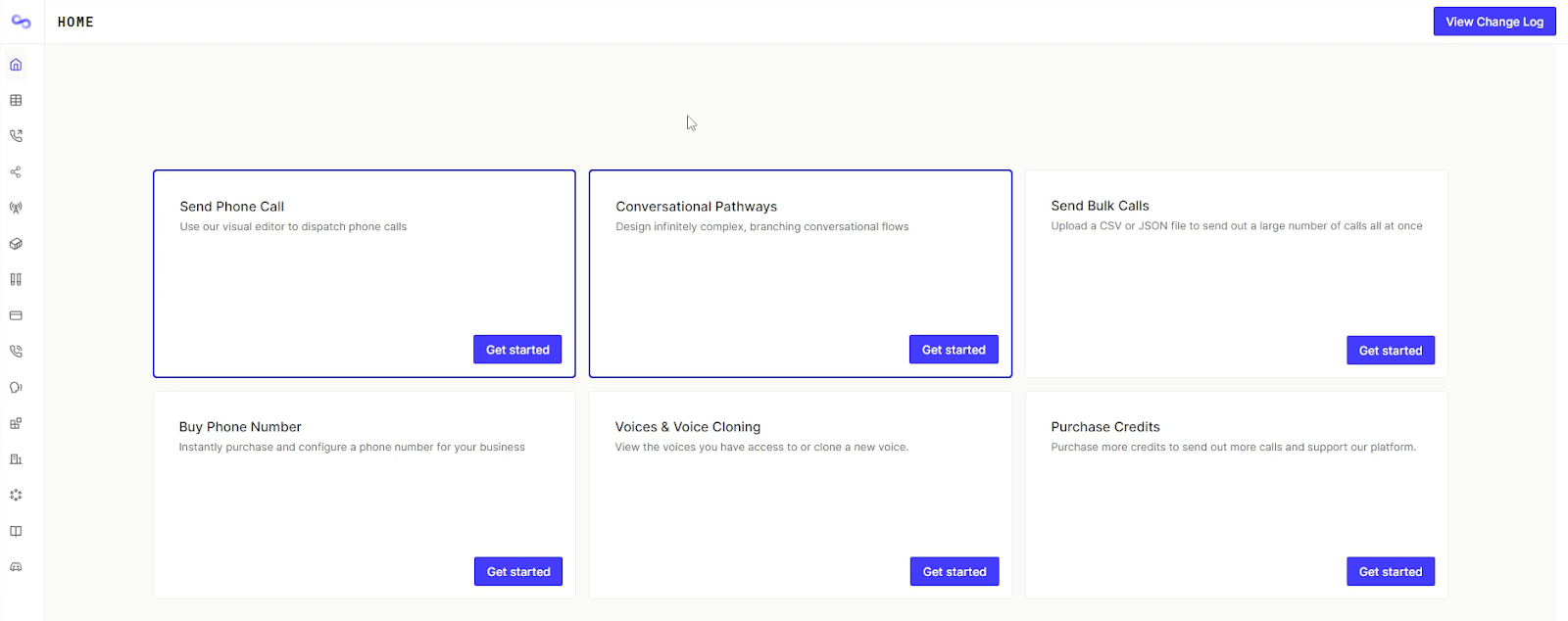
Task: Click 'Purchase more credits to send out' text
Action: coord(1234,448)
